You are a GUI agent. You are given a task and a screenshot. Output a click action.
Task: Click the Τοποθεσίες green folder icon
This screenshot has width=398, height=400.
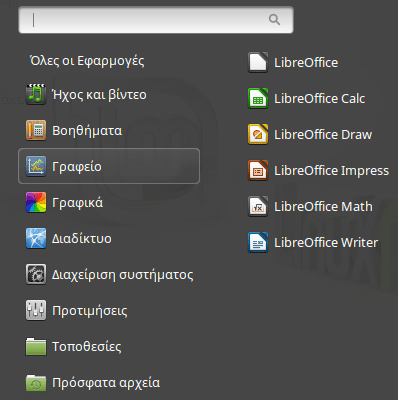(x=36, y=346)
